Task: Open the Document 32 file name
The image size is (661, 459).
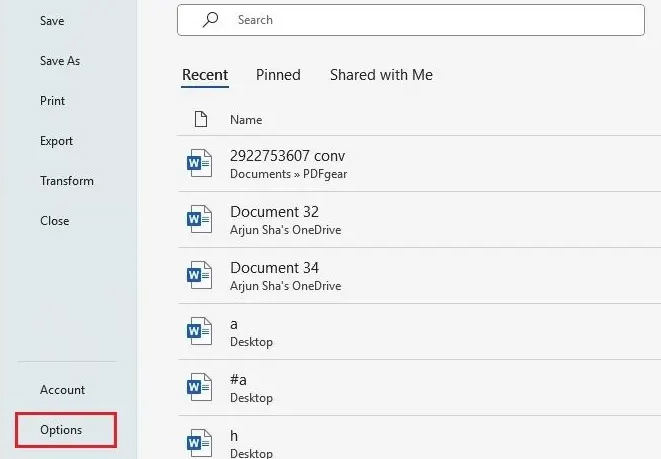Action: pyautogui.click(x=268, y=212)
